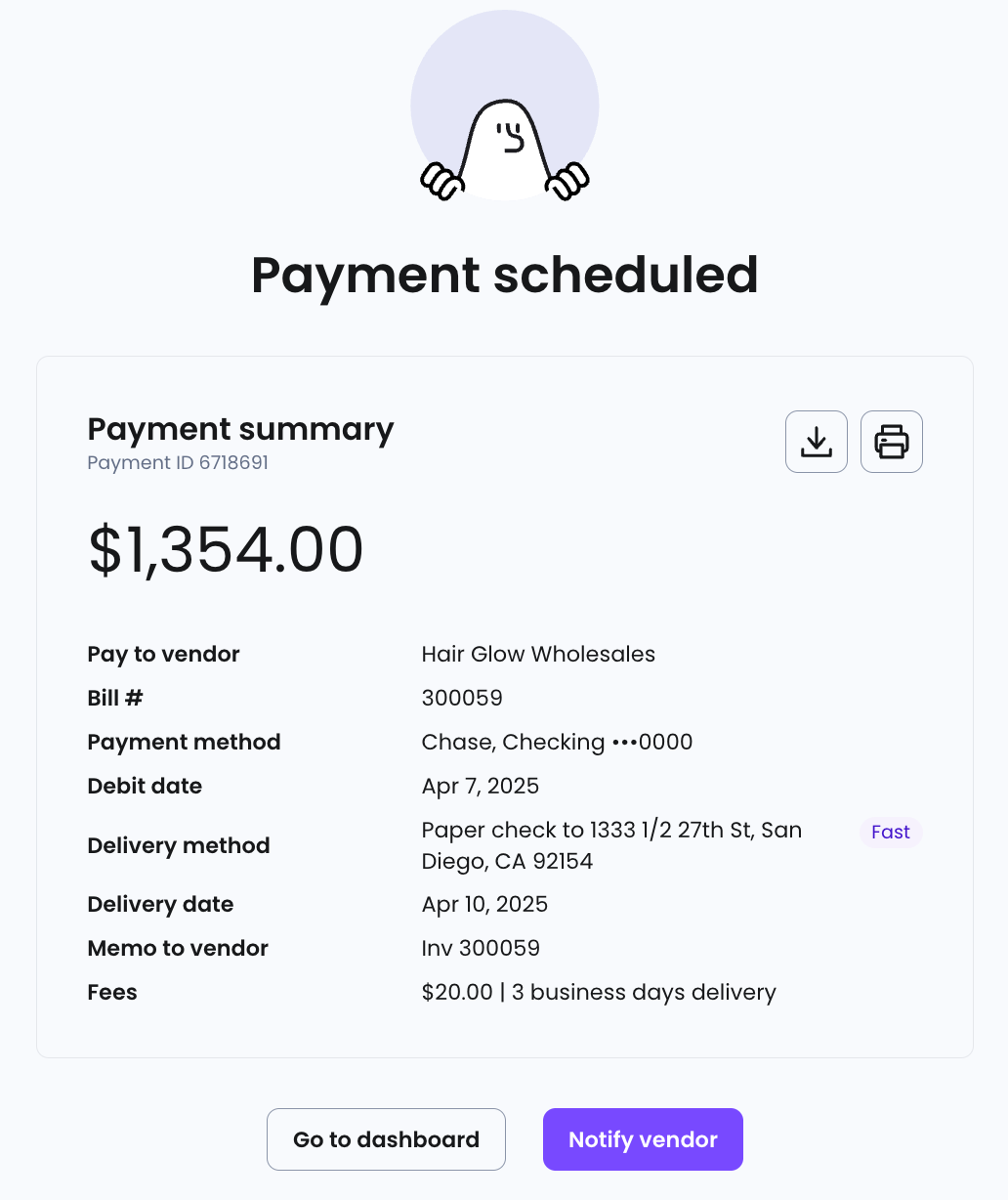Click the memo Inv 300059
The image size is (1008, 1200).
(x=481, y=948)
